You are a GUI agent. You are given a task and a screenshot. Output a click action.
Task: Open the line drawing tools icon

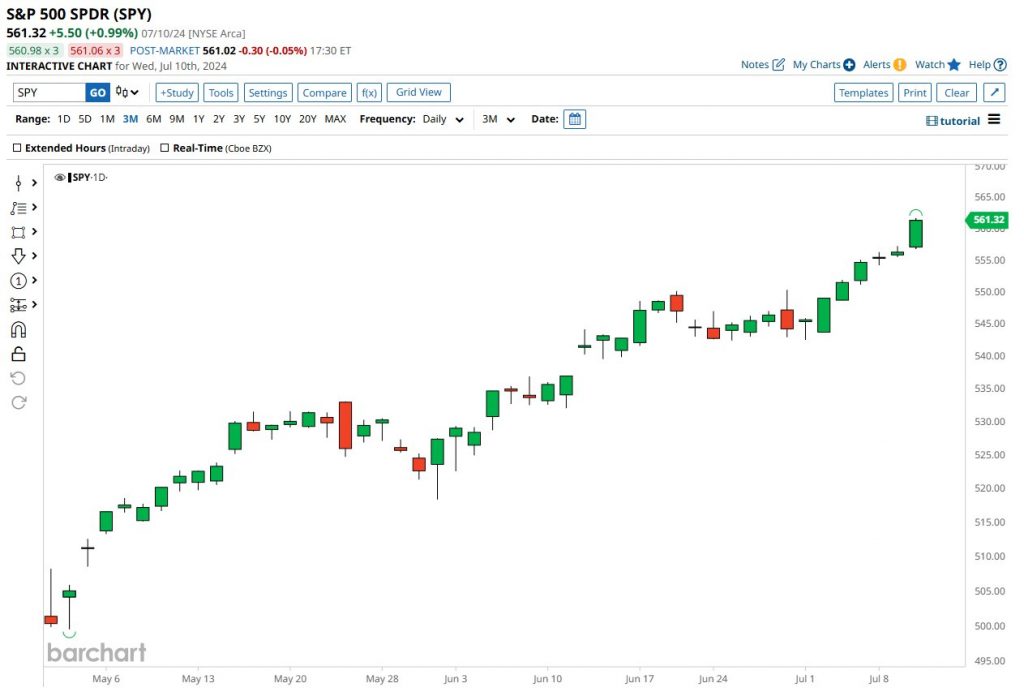pos(18,208)
